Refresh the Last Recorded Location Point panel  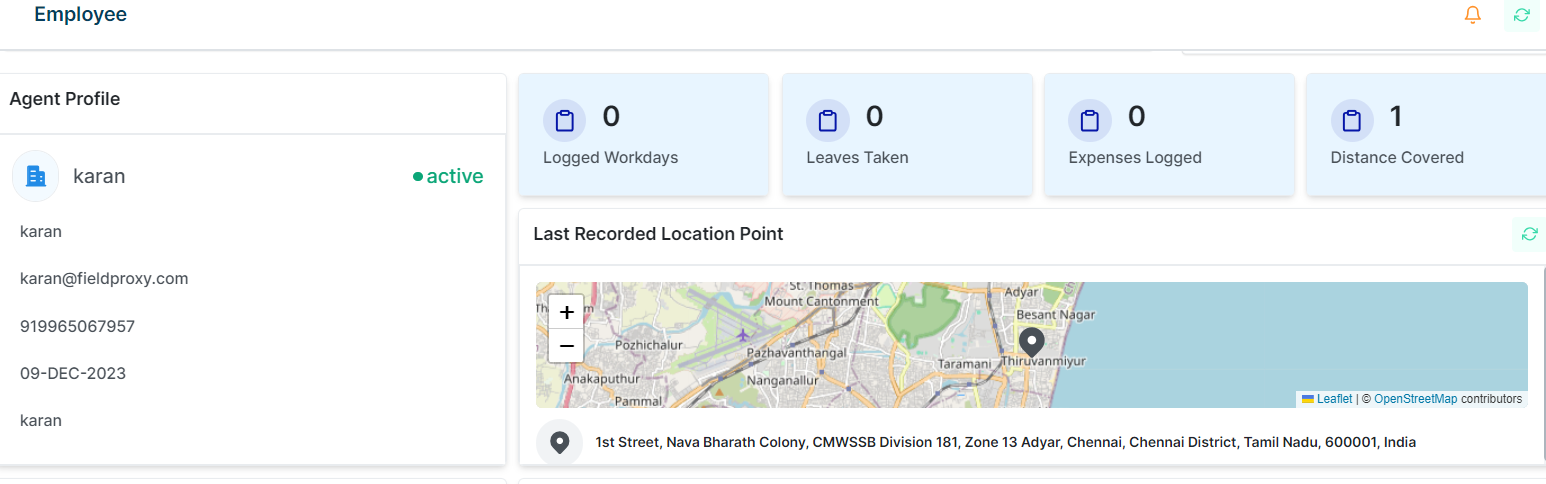[x=1529, y=234]
